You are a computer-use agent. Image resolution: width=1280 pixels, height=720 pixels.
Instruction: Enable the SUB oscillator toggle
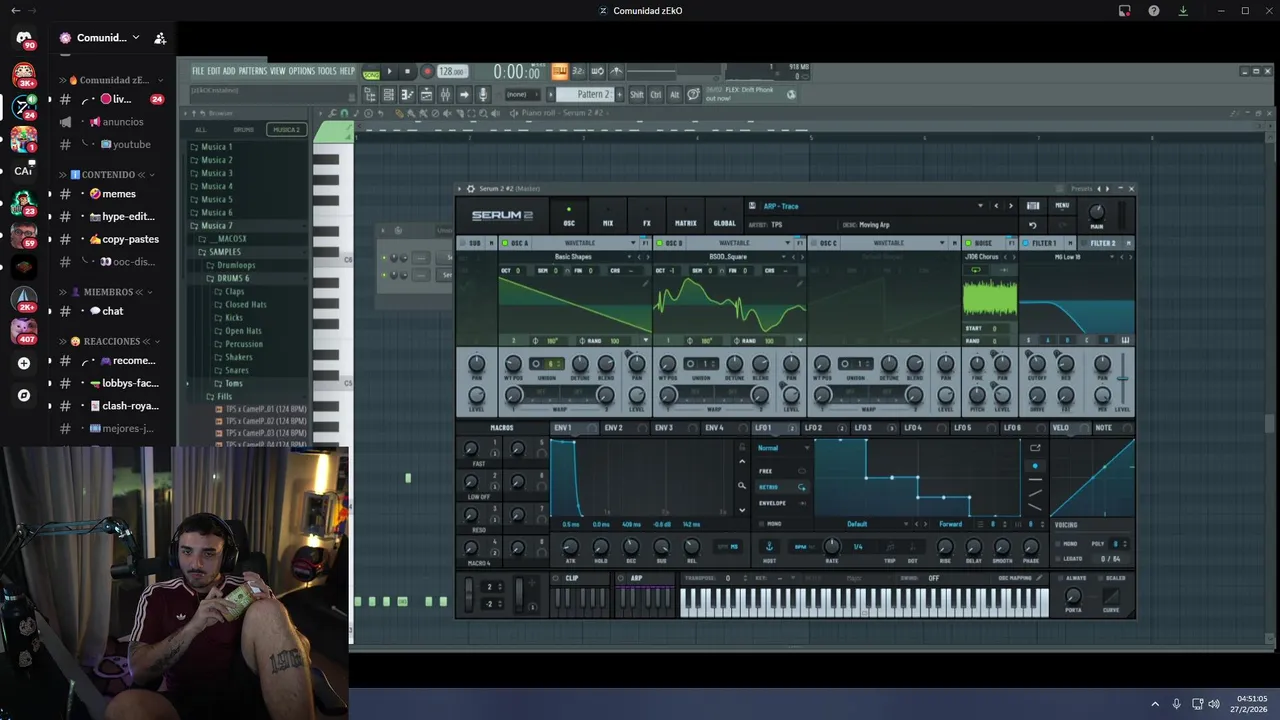pos(463,243)
